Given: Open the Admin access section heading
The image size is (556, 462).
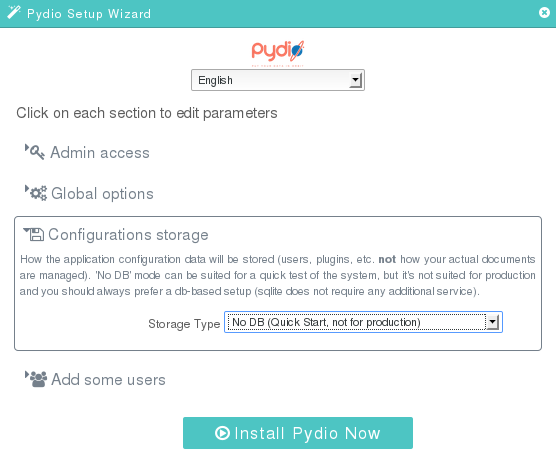Looking at the screenshot, I should tap(100, 153).
